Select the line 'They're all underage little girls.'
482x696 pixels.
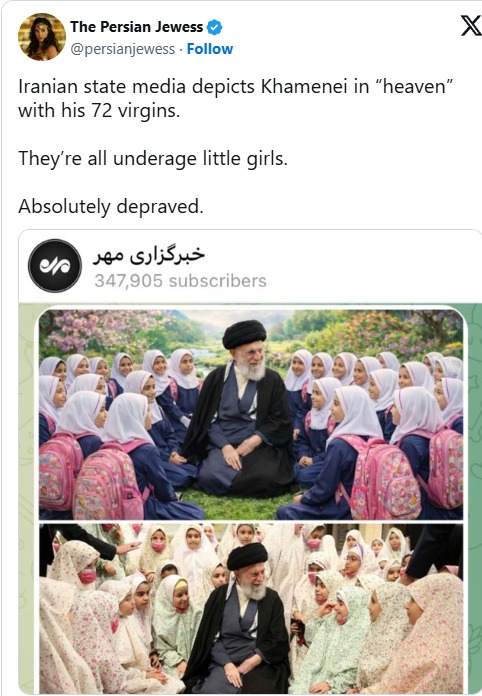coord(153,158)
